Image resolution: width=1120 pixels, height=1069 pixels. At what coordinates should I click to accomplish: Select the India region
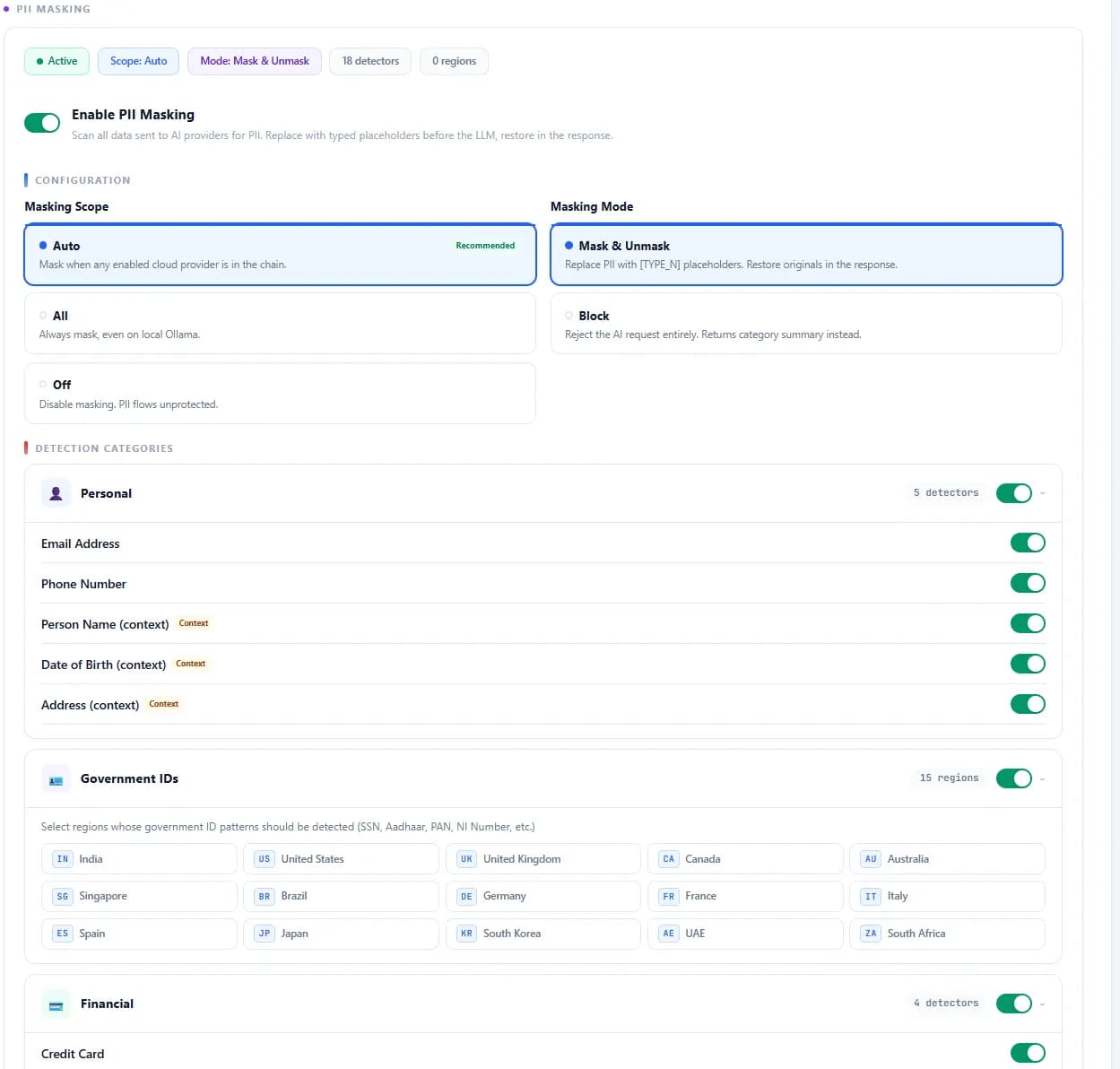point(139,859)
